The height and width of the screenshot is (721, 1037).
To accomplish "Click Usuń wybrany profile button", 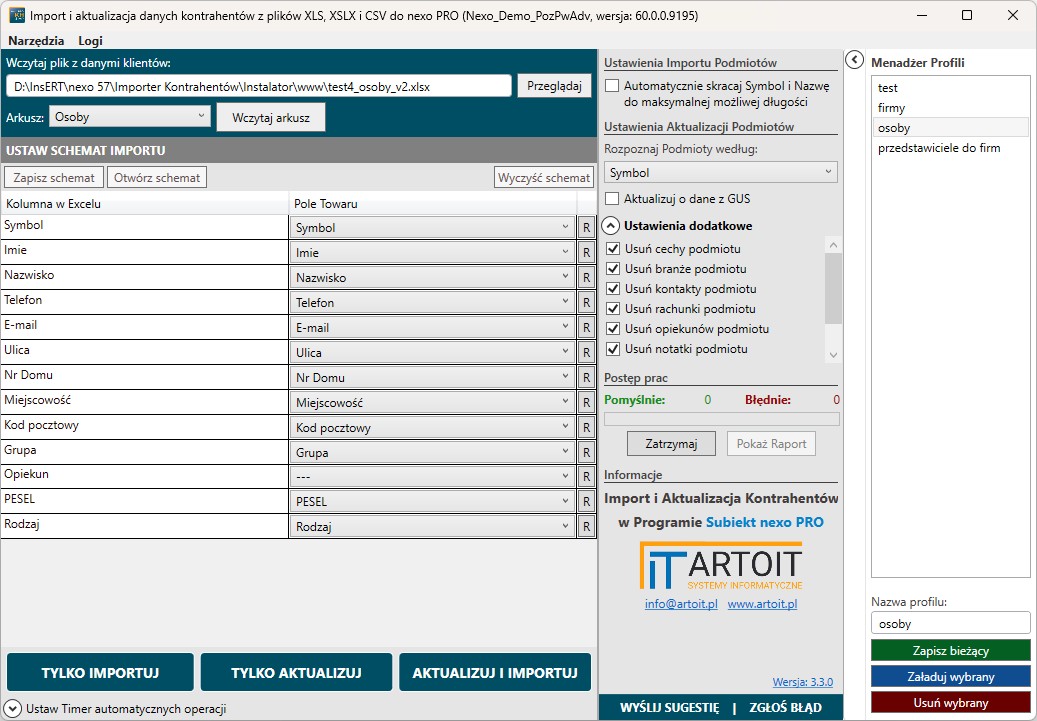I will click(950, 702).
